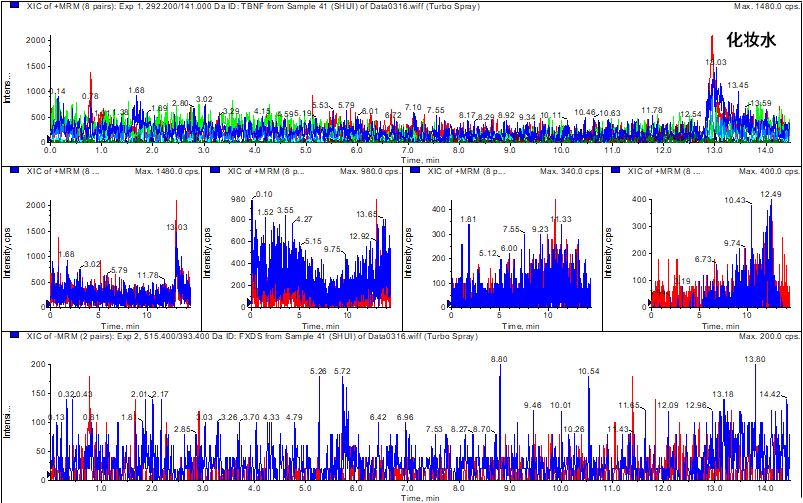Click the 化妆水 sample annotation text
The image size is (803, 503).
click(750, 41)
